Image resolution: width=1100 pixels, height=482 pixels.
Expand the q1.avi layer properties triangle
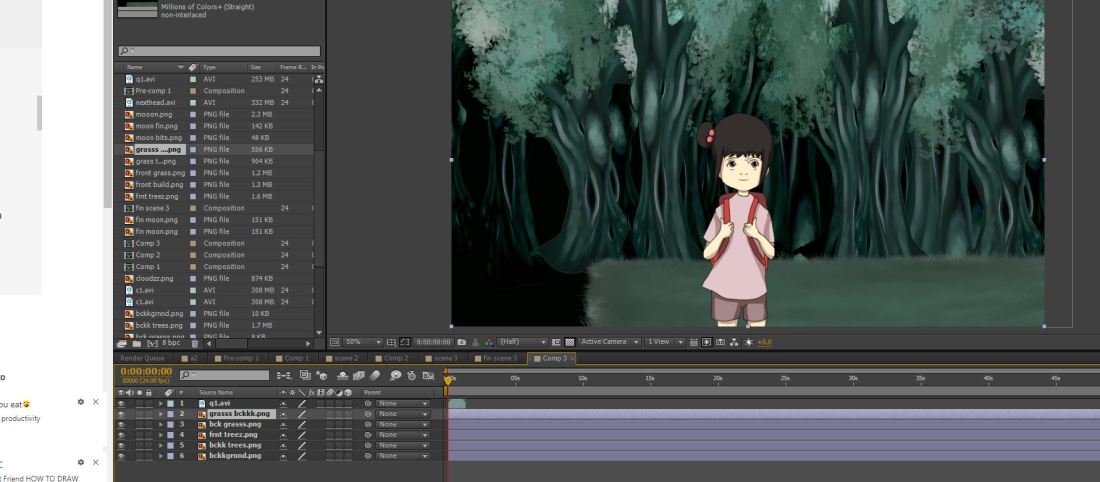(x=161, y=403)
